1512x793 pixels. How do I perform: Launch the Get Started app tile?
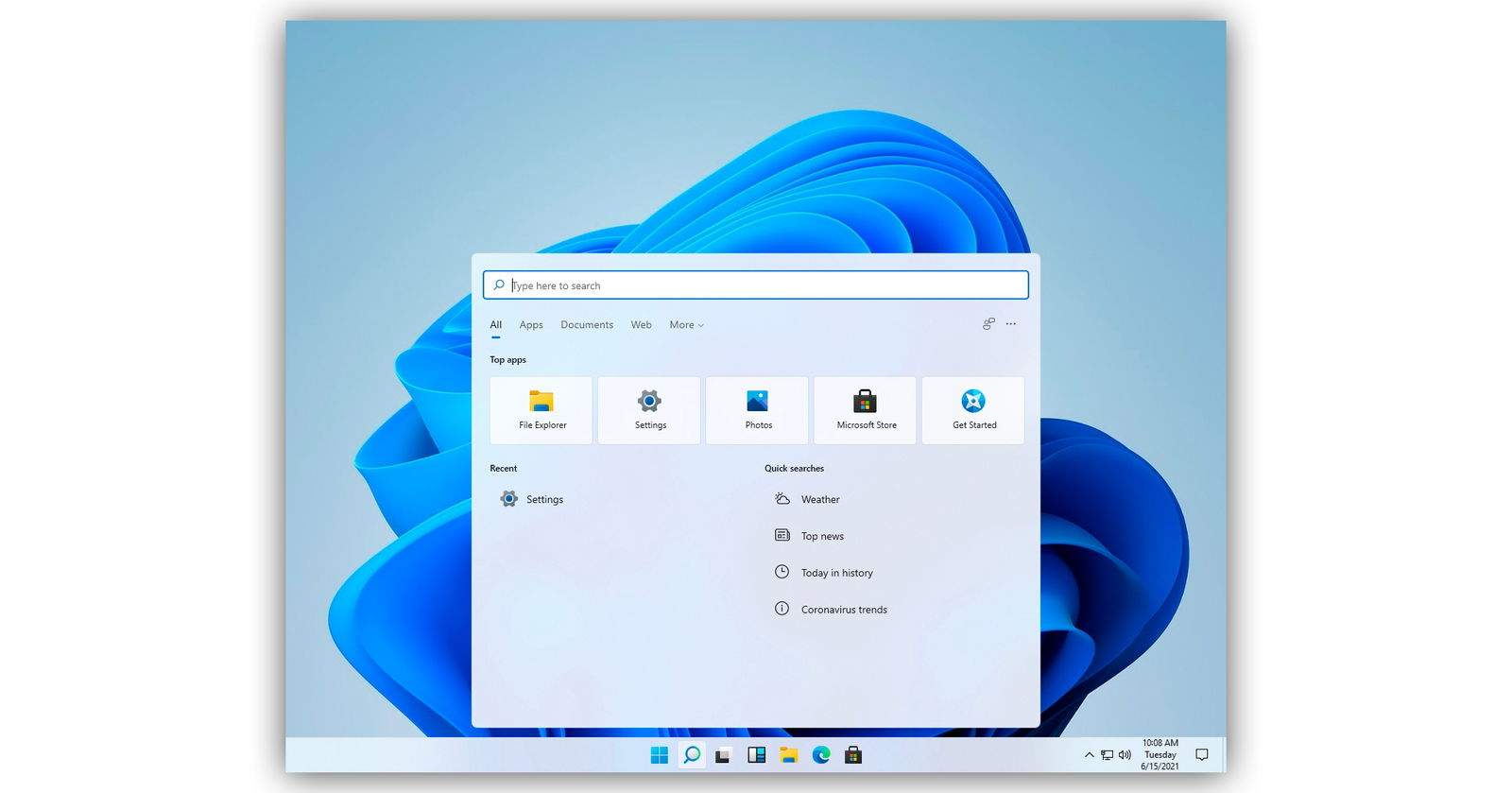pyautogui.click(x=973, y=410)
